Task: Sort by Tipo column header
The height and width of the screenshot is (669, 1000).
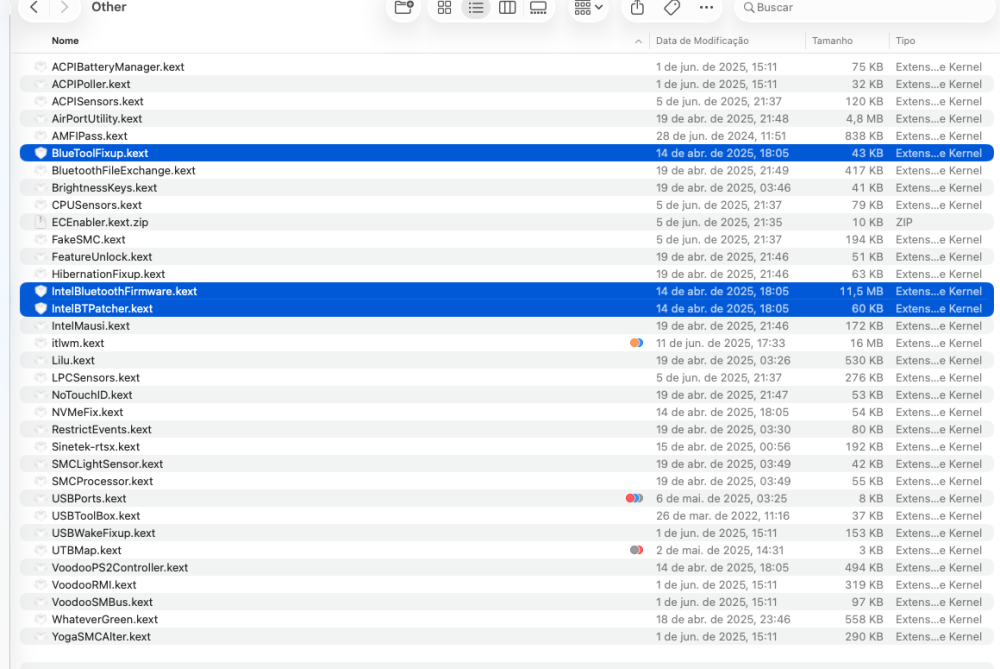Action: [905, 41]
